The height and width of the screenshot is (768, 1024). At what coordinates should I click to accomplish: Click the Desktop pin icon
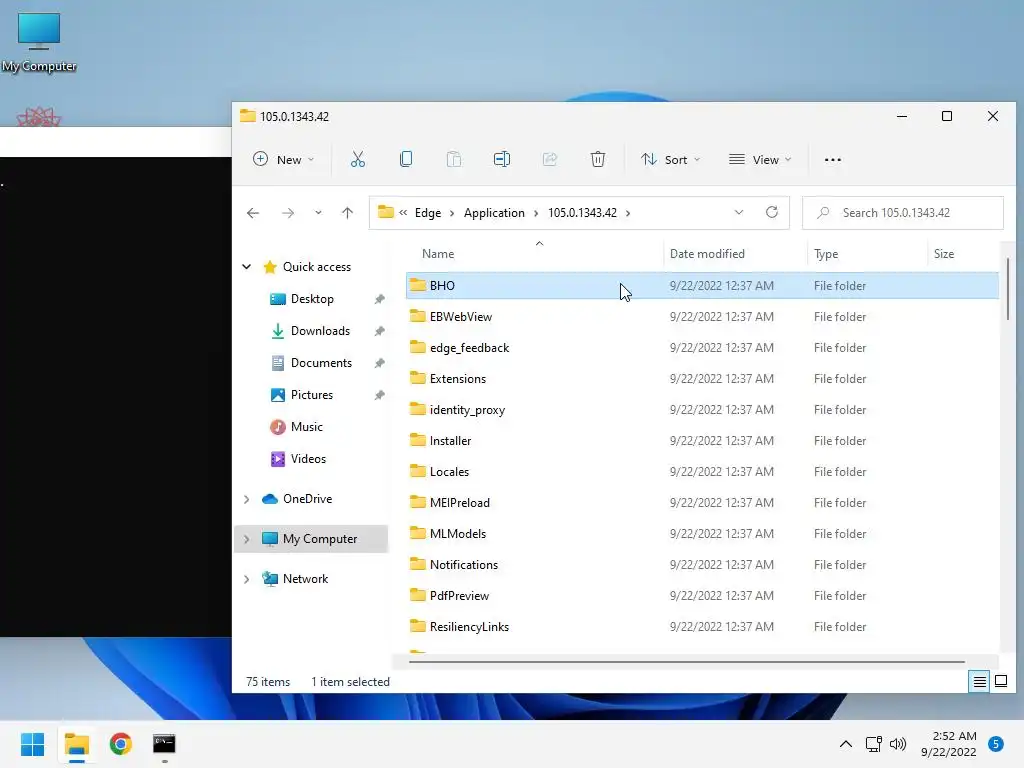[x=379, y=299]
